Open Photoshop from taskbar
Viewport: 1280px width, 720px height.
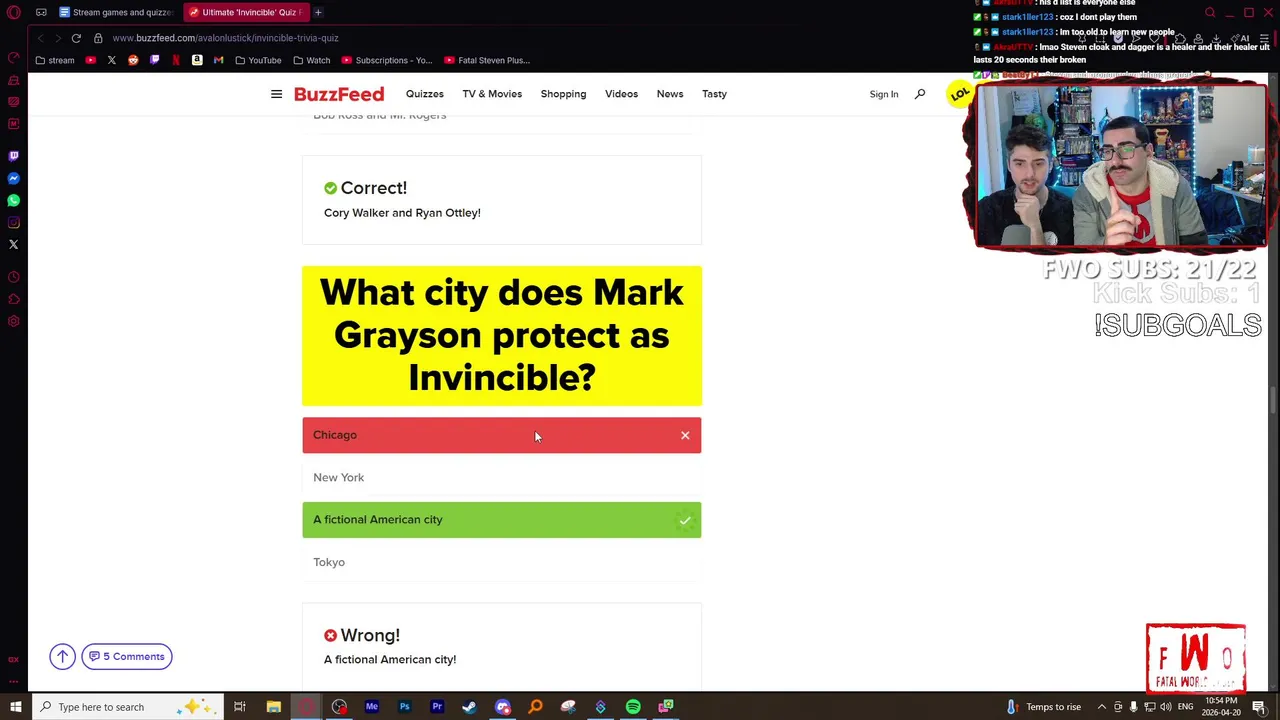[404, 707]
